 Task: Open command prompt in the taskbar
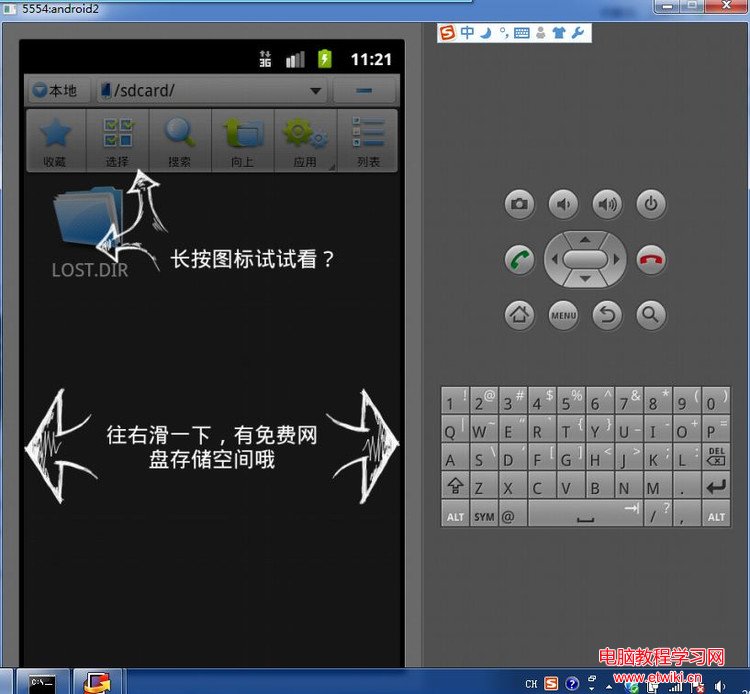click(x=43, y=682)
